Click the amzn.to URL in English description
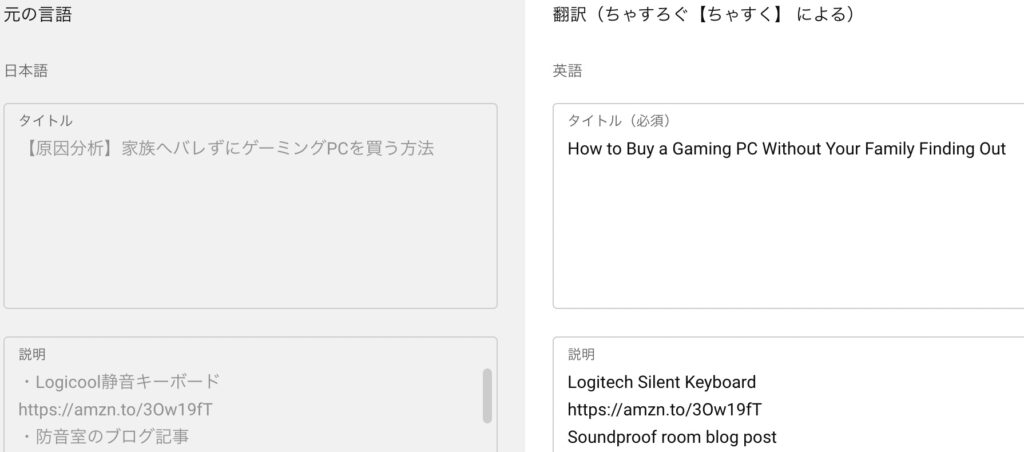Viewport: 1024px width, 452px height. pos(664,410)
